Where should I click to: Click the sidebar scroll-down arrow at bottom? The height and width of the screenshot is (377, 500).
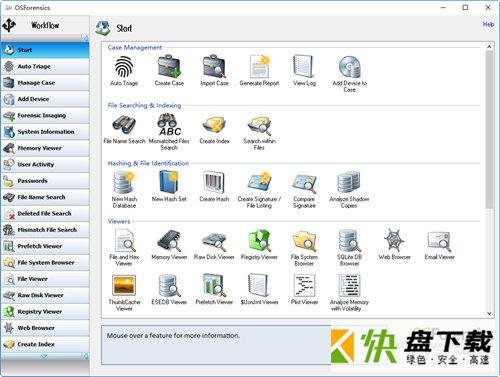pyautogui.click(x=44, y=356)
